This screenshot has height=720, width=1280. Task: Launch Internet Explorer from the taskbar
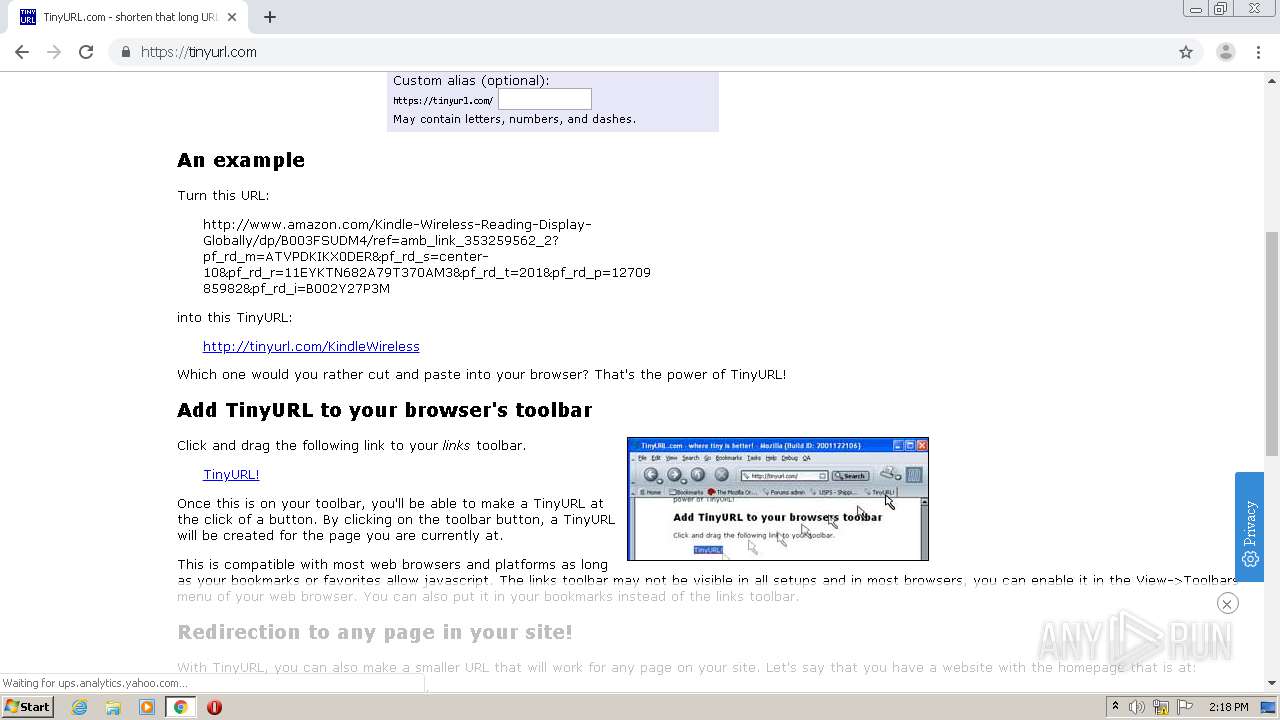tap(80, 707)
